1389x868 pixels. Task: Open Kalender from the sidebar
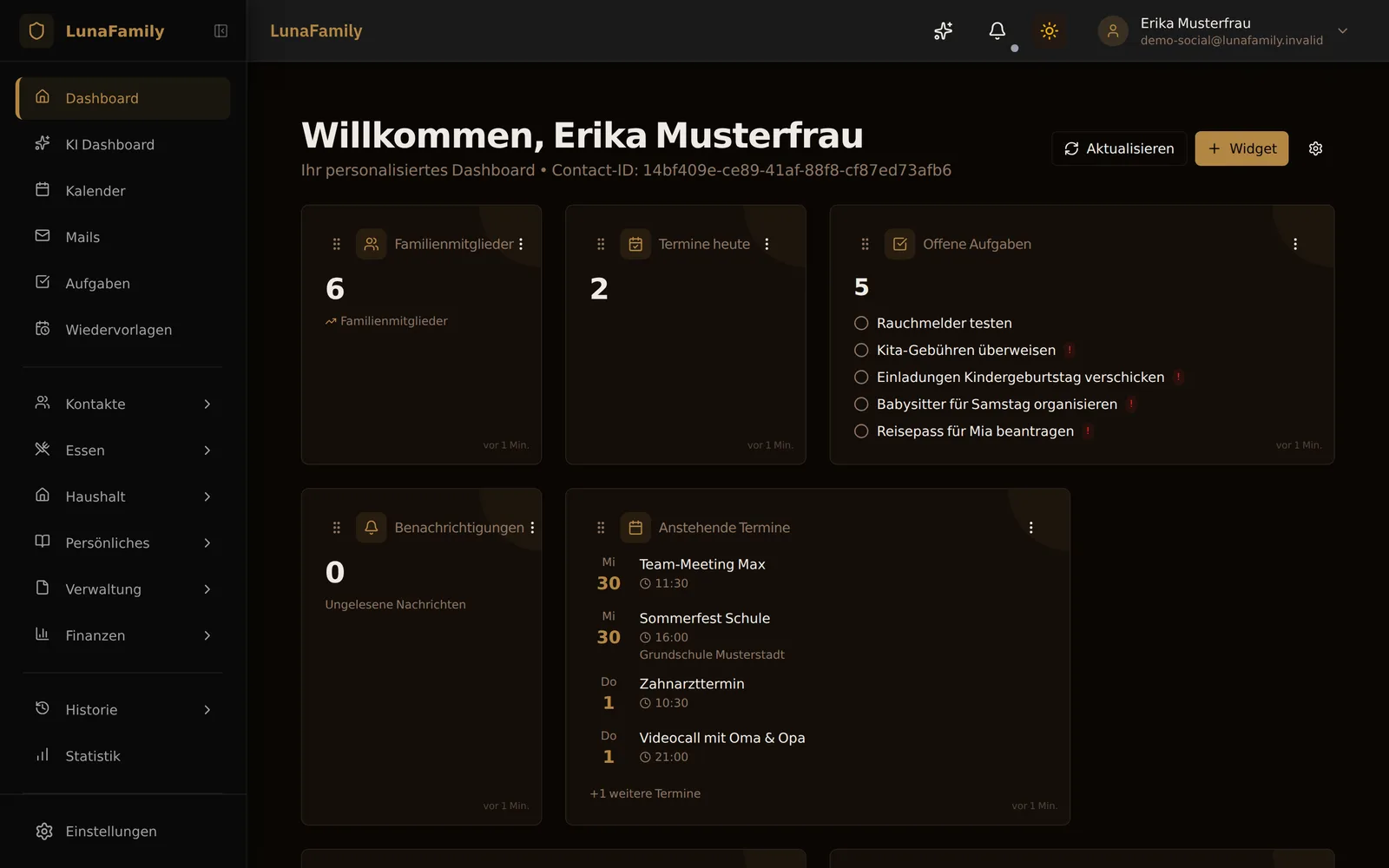[122, 191]
